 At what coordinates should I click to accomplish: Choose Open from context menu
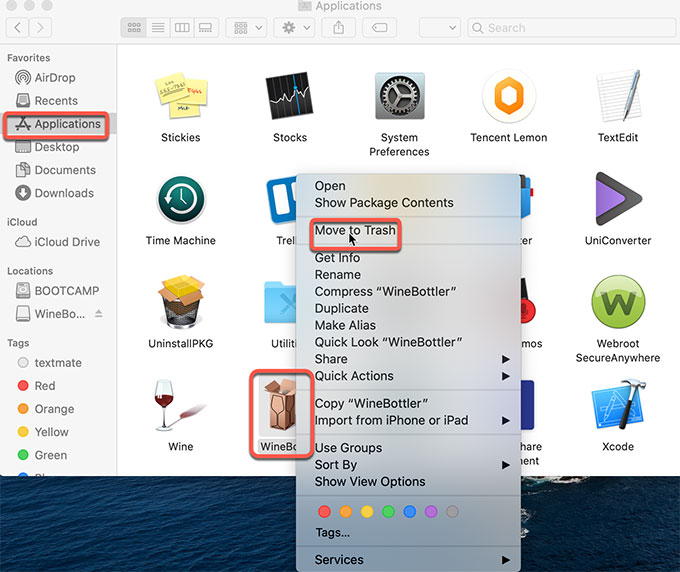point(409,186)
